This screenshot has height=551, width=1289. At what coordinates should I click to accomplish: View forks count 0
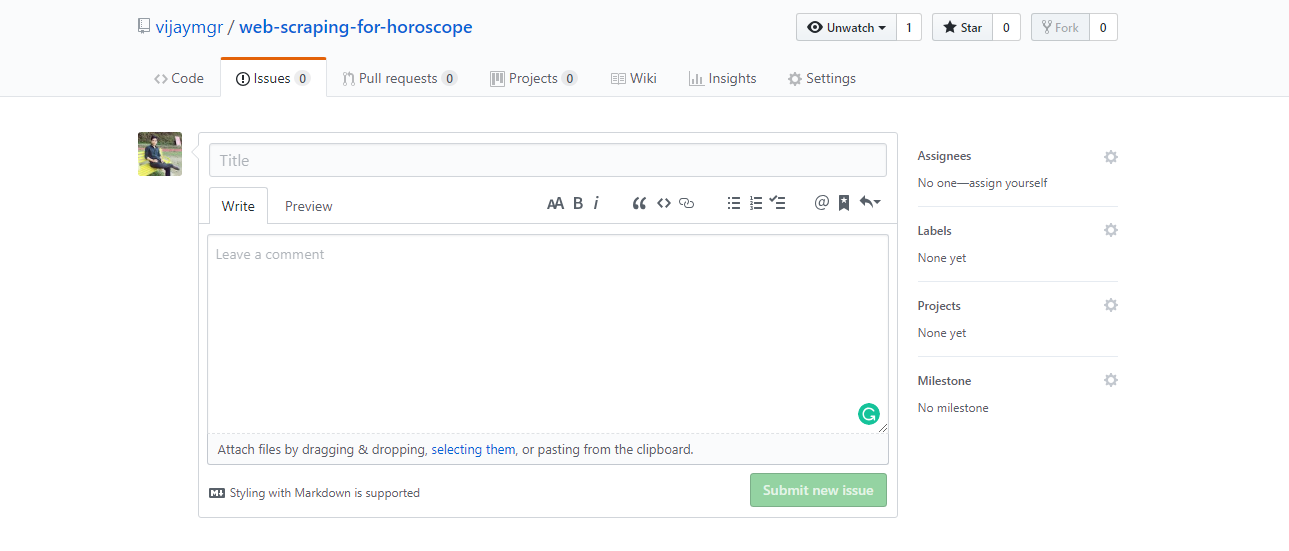click(x=1103, y=28)
